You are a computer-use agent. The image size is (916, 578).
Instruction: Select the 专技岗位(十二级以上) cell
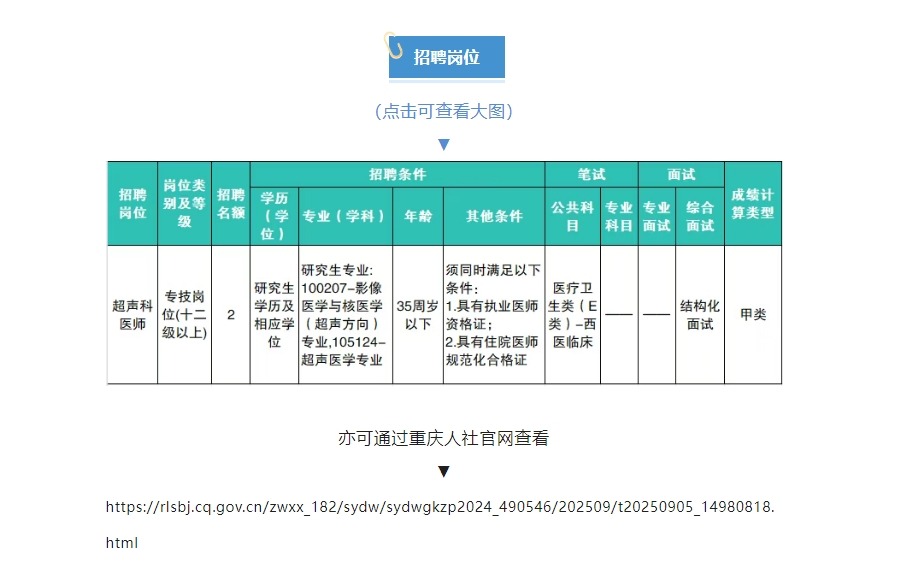[184, 314]
